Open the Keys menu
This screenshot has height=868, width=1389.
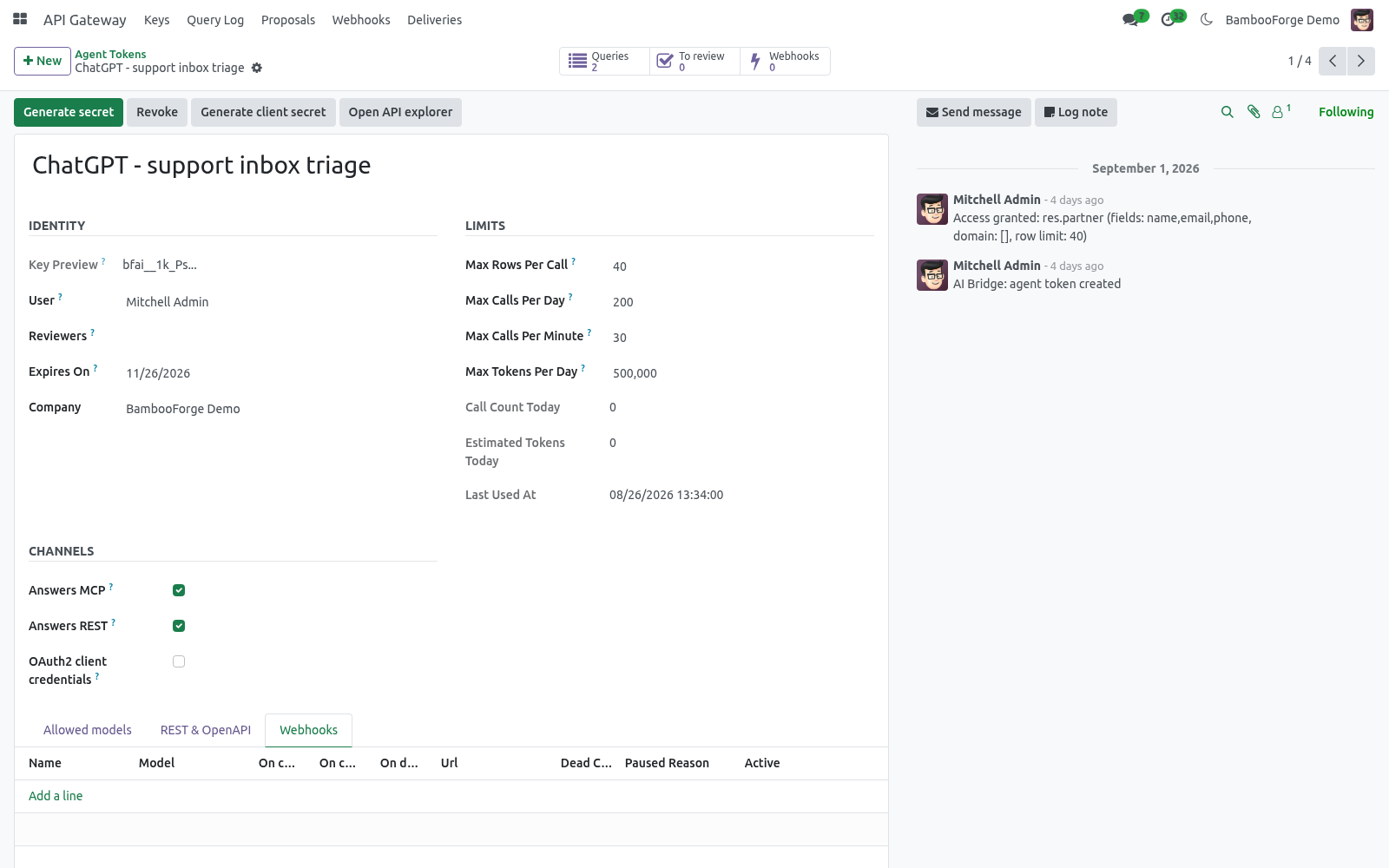coord(156,20)
